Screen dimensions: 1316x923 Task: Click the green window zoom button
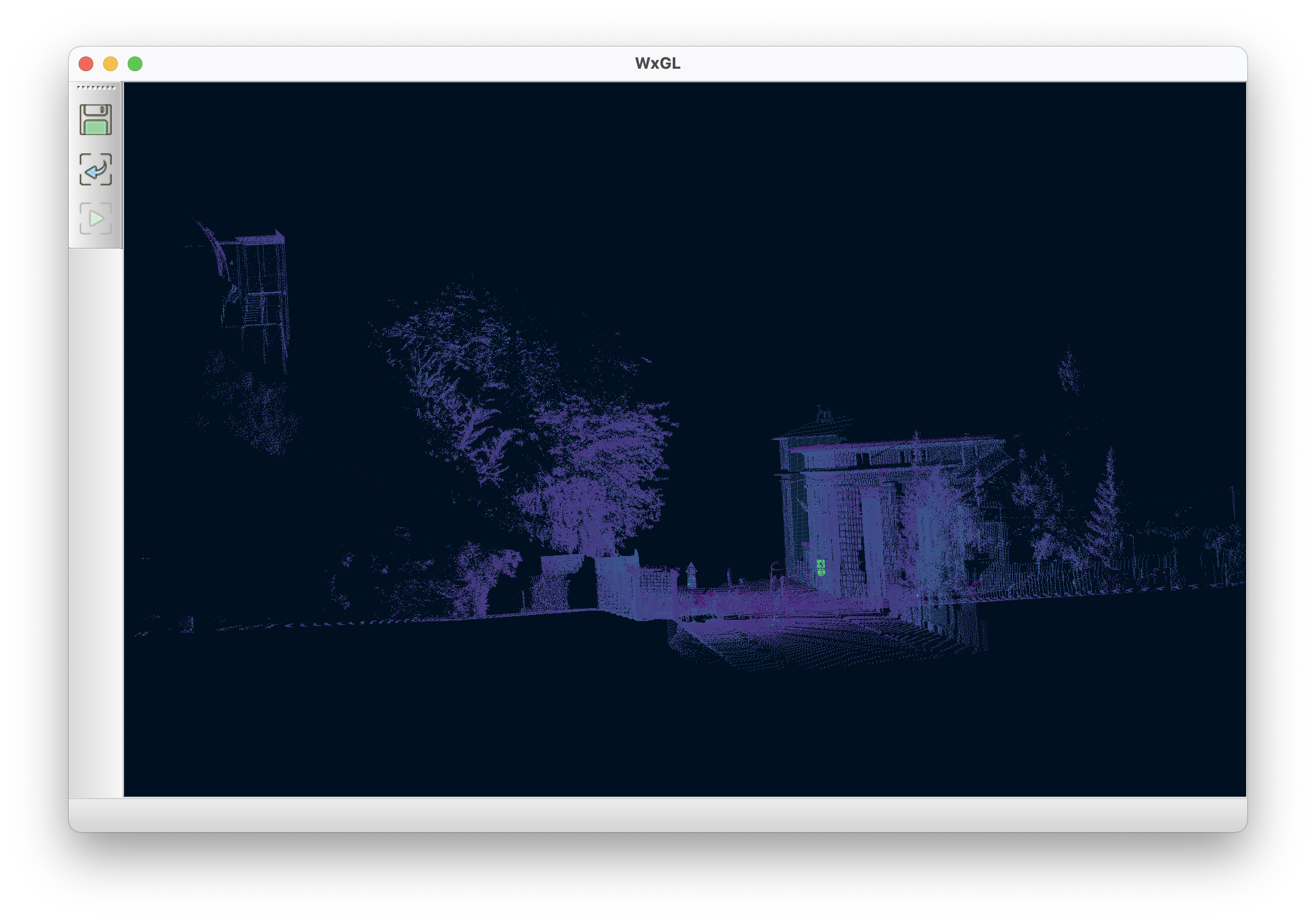point(135,64)
